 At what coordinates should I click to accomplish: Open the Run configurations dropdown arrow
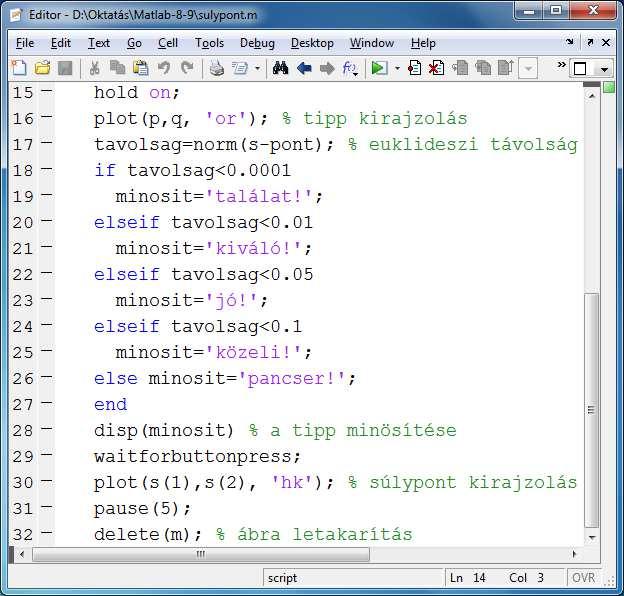[x=397, y=68]
